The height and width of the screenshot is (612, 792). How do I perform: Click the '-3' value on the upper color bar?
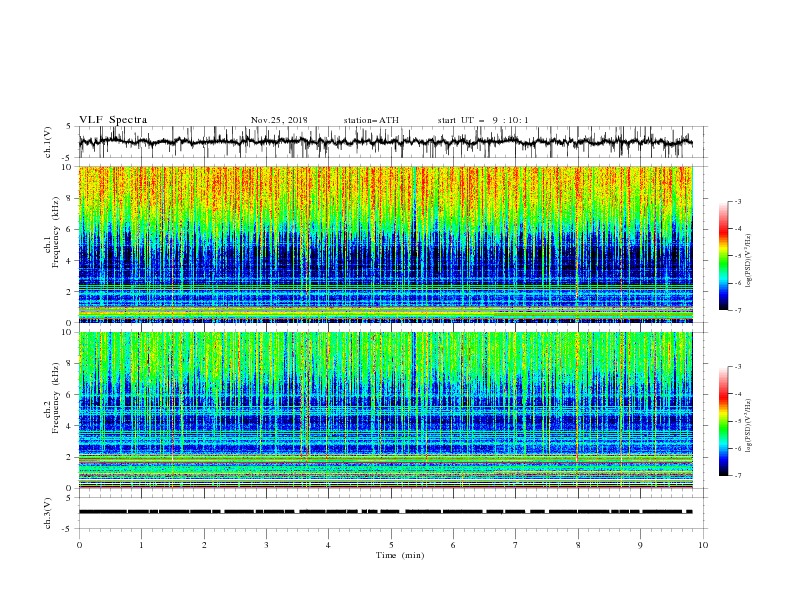[737, 201]
